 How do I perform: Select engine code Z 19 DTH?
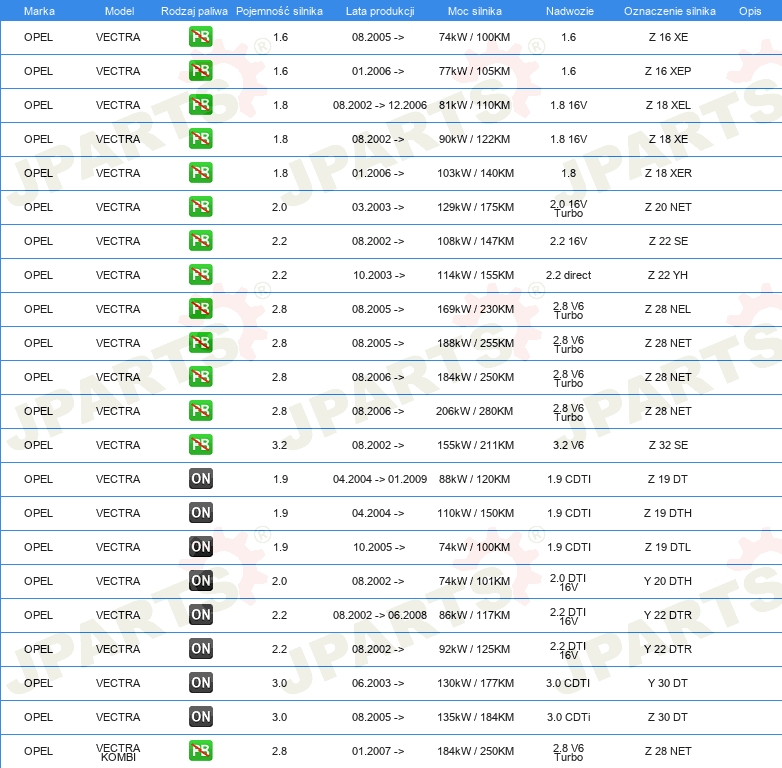tap(668, 513)
